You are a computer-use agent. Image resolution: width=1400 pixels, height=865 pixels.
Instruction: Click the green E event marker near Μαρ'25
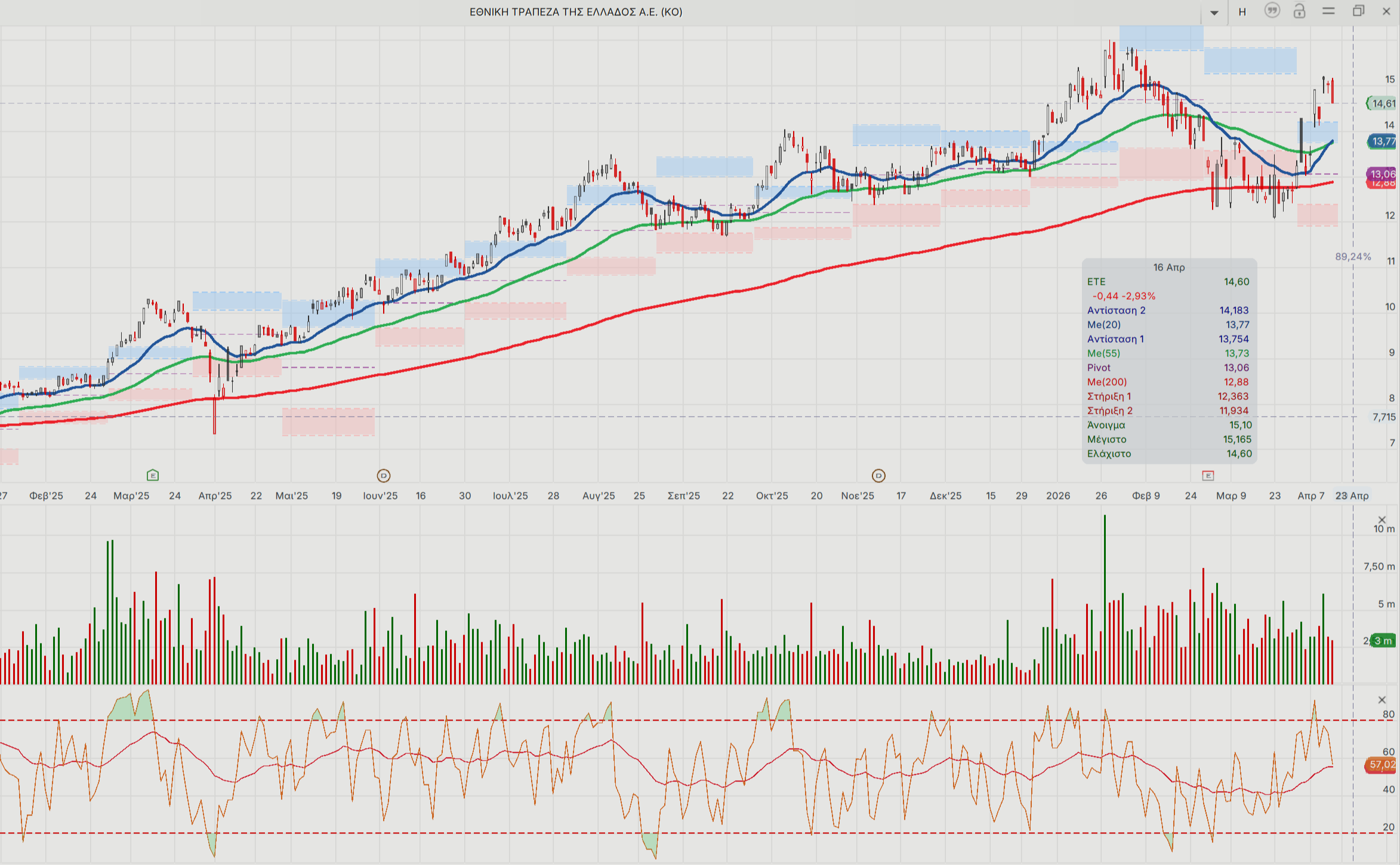[153, 475]
